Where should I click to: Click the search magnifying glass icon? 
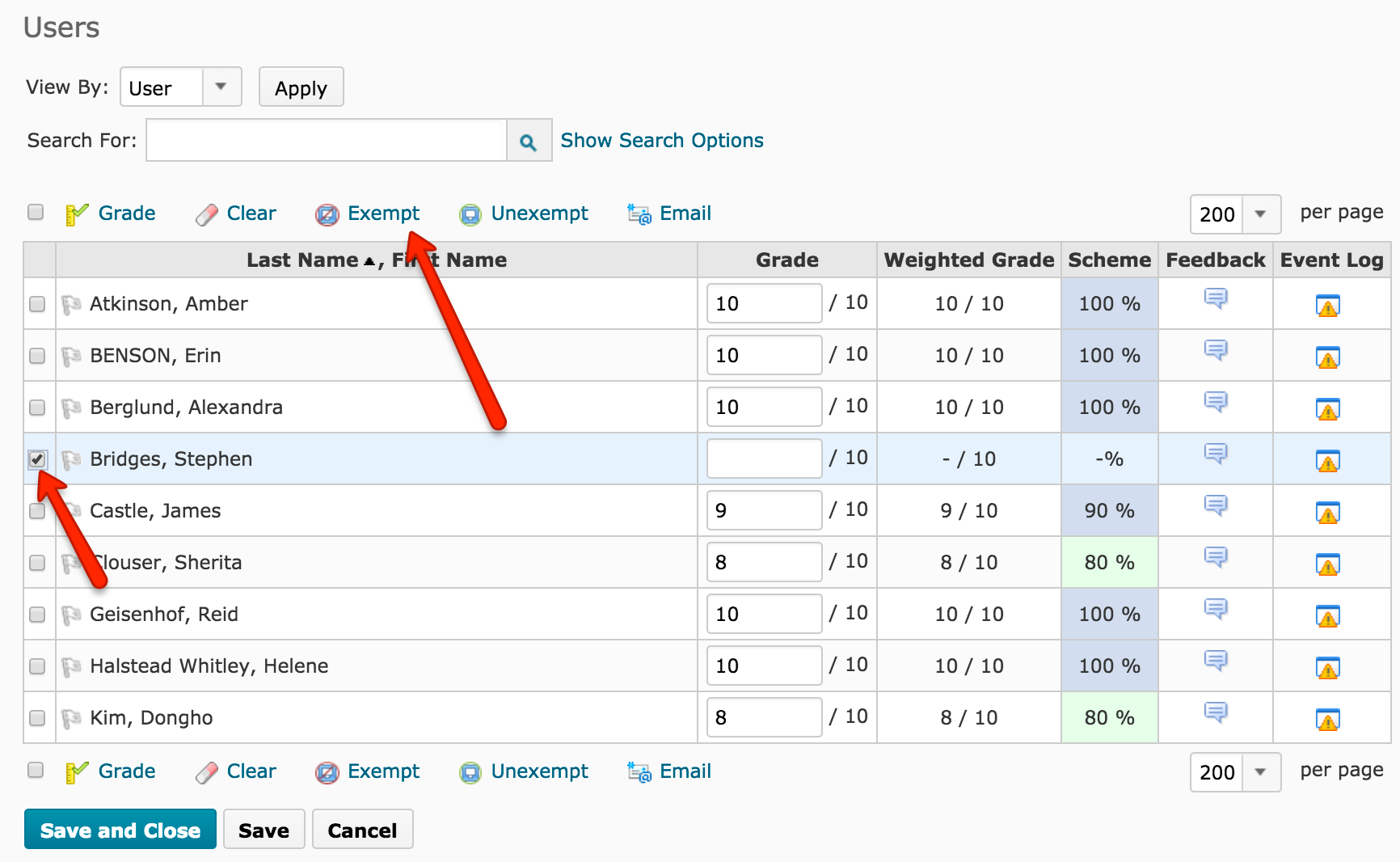[529, 140]
